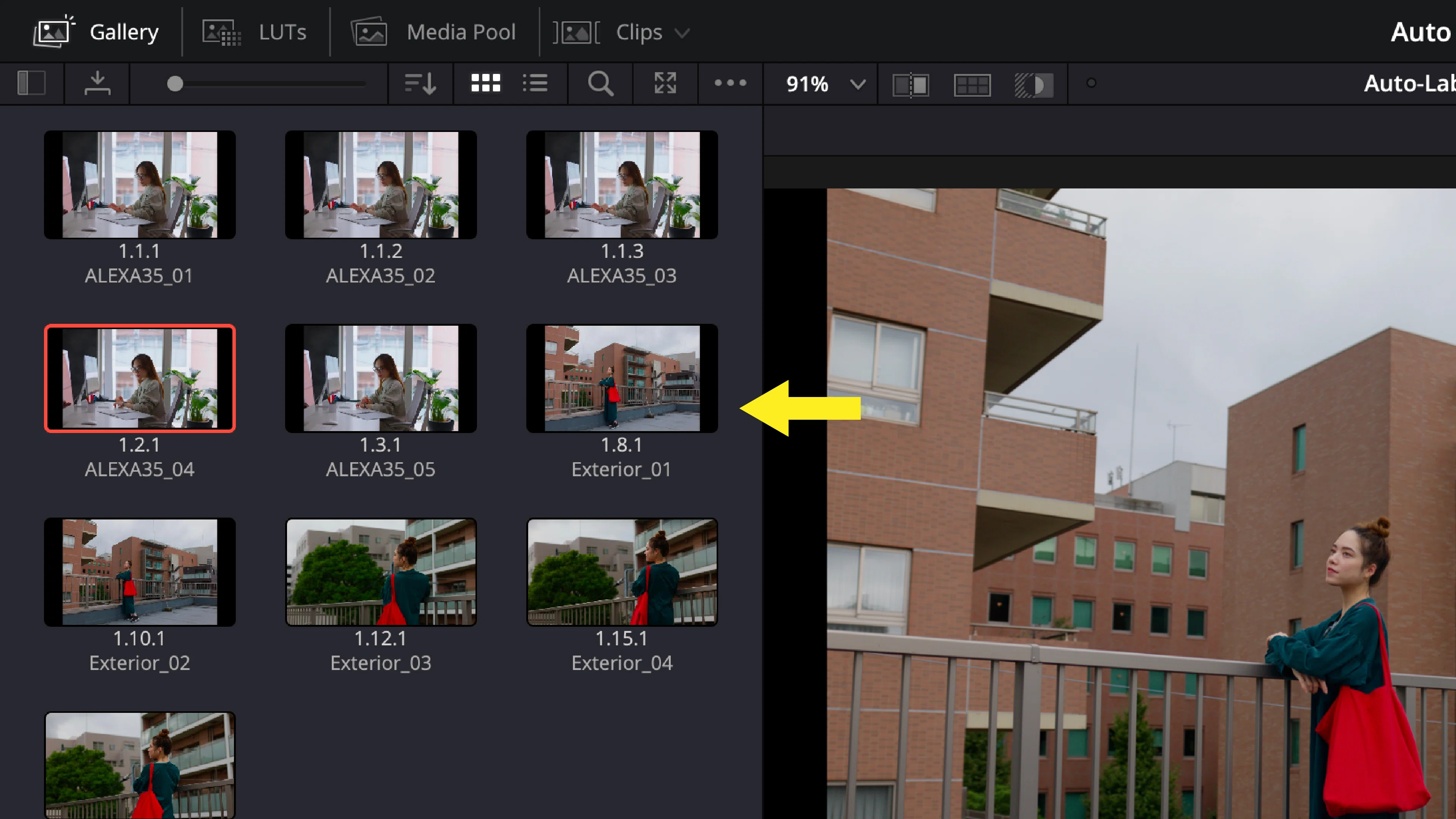Viewport: 1456px width, 819px height.
Task: Click the ALEXA35_02 label text
Action: click(x=380, y=276)
